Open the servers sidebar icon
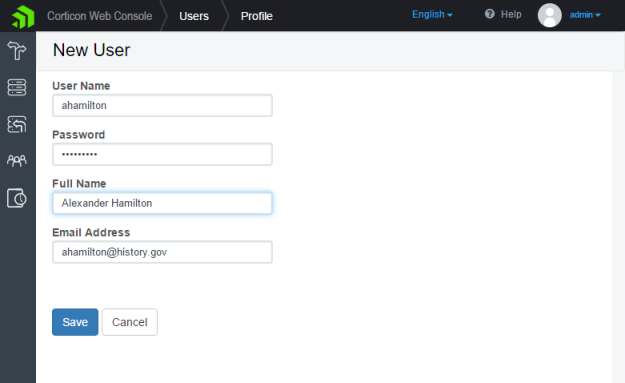The height and width of the screenshot is (383, 625). point(17,87)
